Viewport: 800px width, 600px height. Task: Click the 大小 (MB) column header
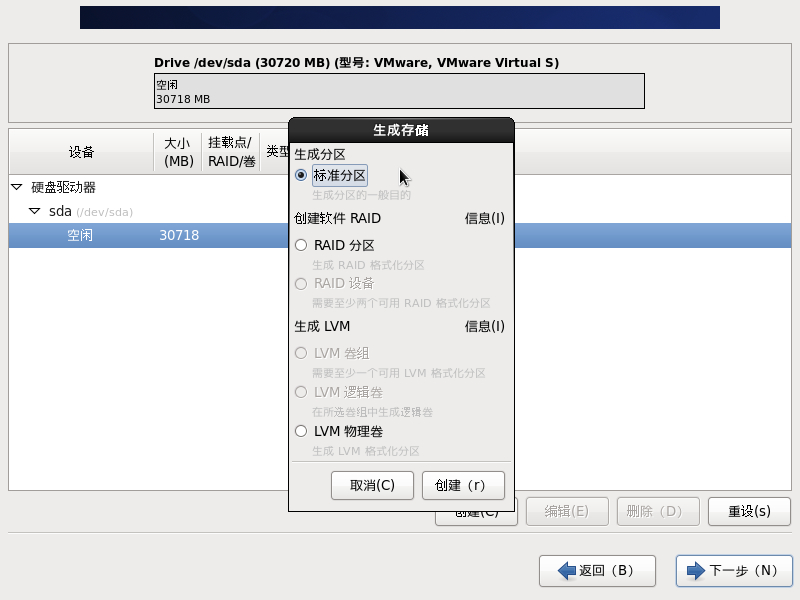click(x=178, y=152)
